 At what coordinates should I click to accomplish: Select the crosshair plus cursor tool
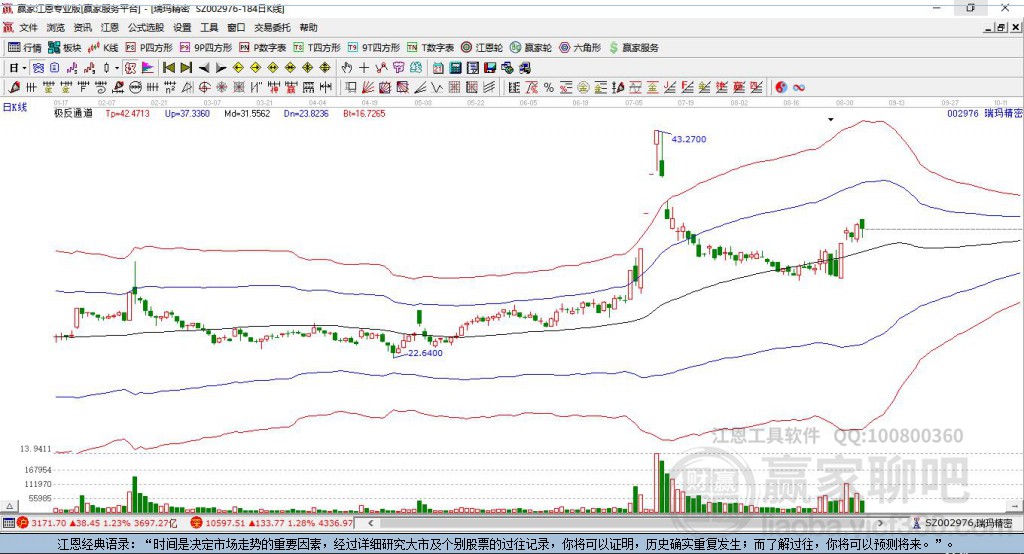[x=364, y=68]
